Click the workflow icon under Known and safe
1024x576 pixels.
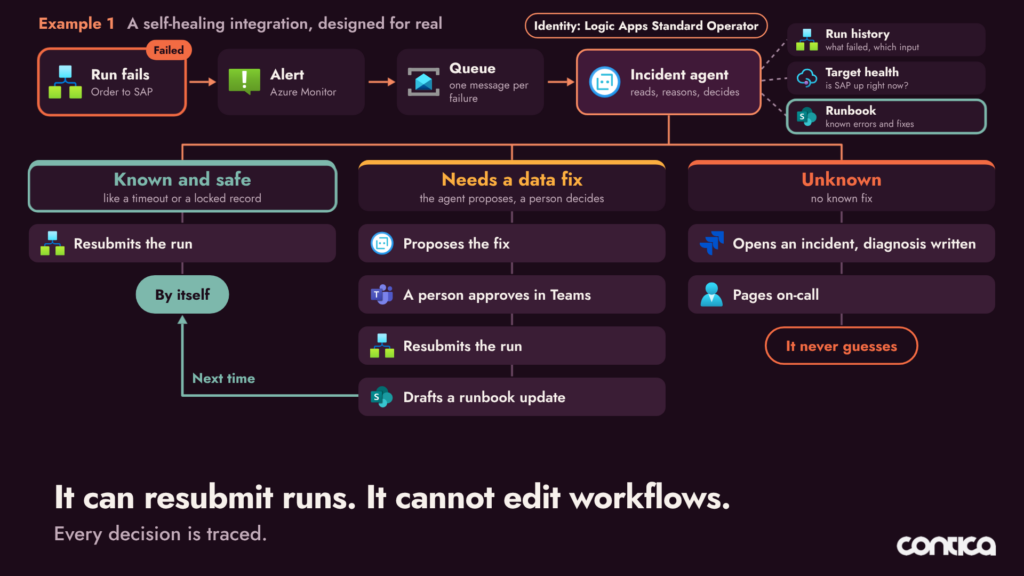click(x=52, y=244)
